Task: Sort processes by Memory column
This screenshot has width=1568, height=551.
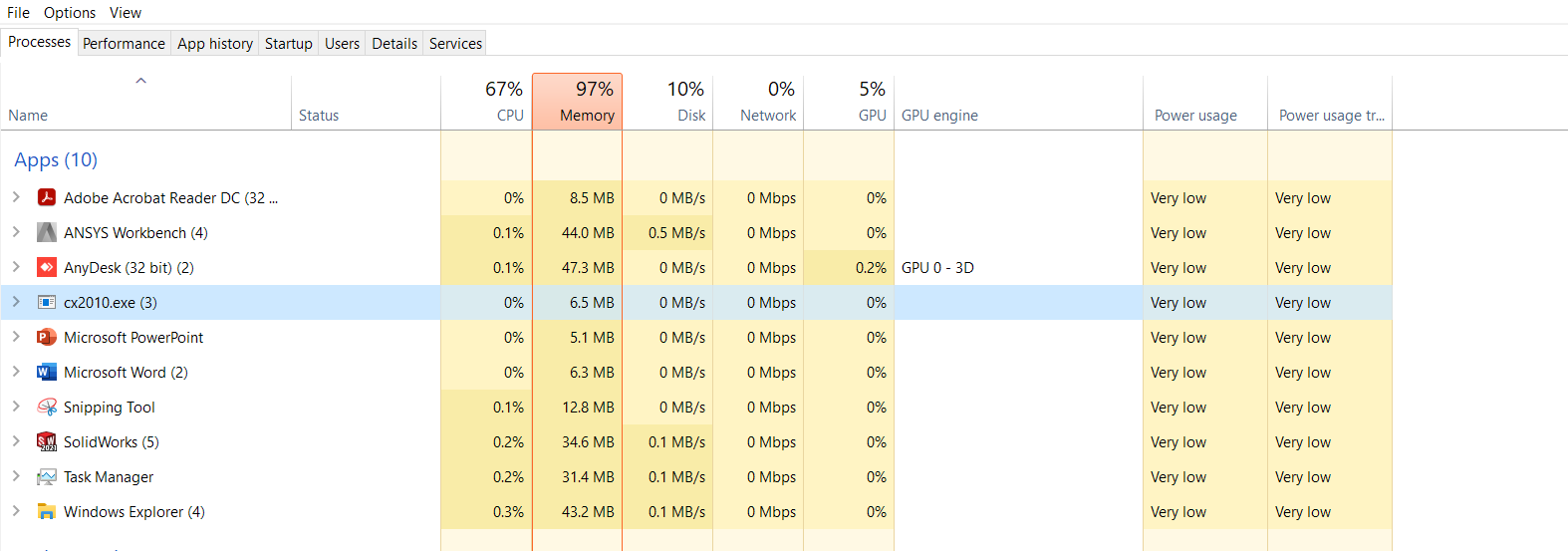Action: (578, 103)
